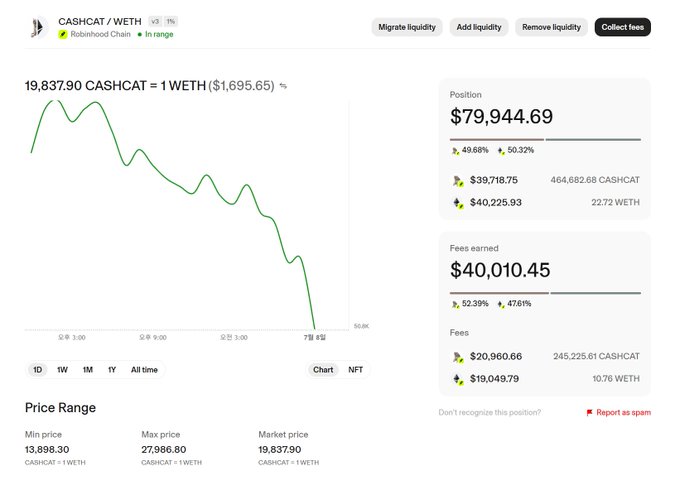Click the Market price value 19,837.90
Image resolution: width=680 pixels, height=490 pixels.
click(x=280, y=450)
